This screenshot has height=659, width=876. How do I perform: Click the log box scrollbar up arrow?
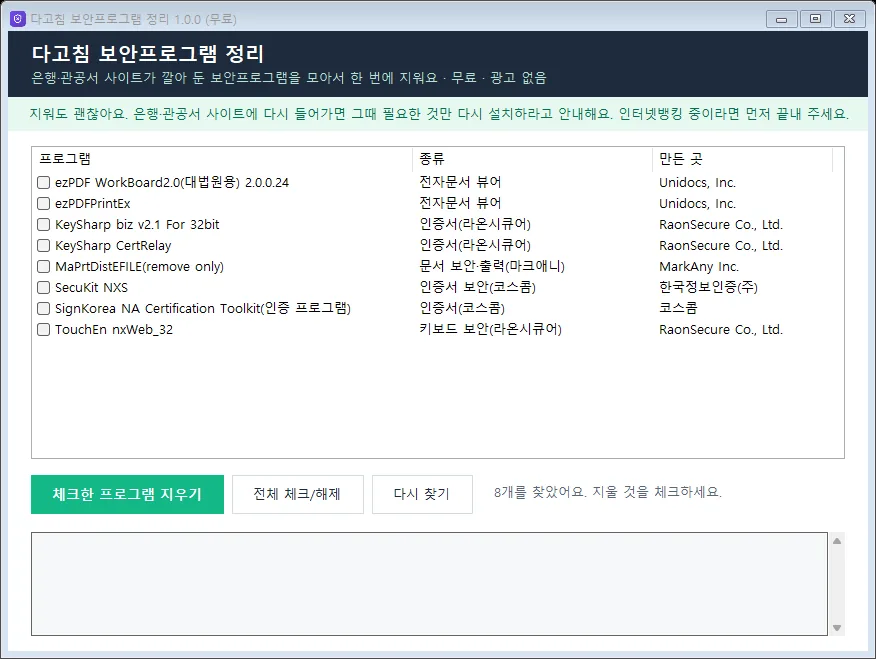[837, 541]
